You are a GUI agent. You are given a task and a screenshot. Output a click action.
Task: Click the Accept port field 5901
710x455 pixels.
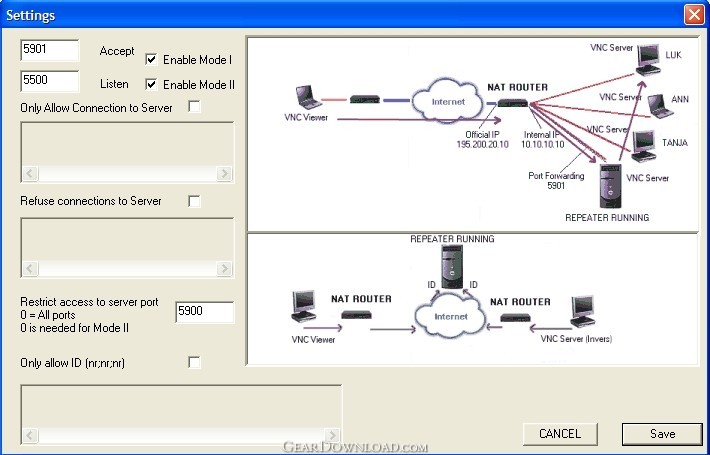coord(50,50)
